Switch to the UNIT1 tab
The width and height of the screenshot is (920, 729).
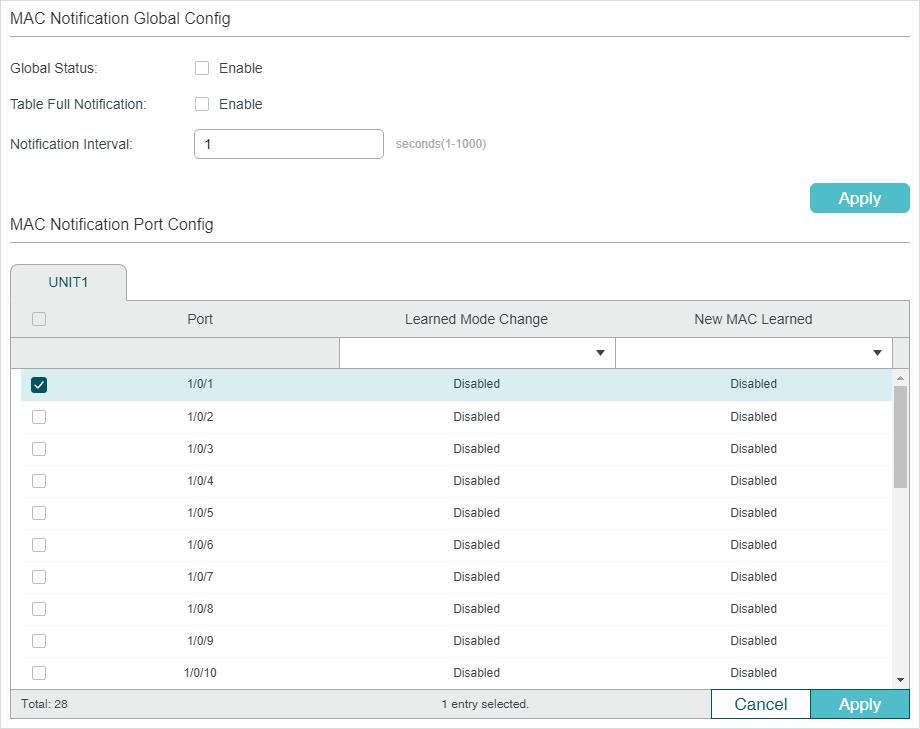pos(68,283)
